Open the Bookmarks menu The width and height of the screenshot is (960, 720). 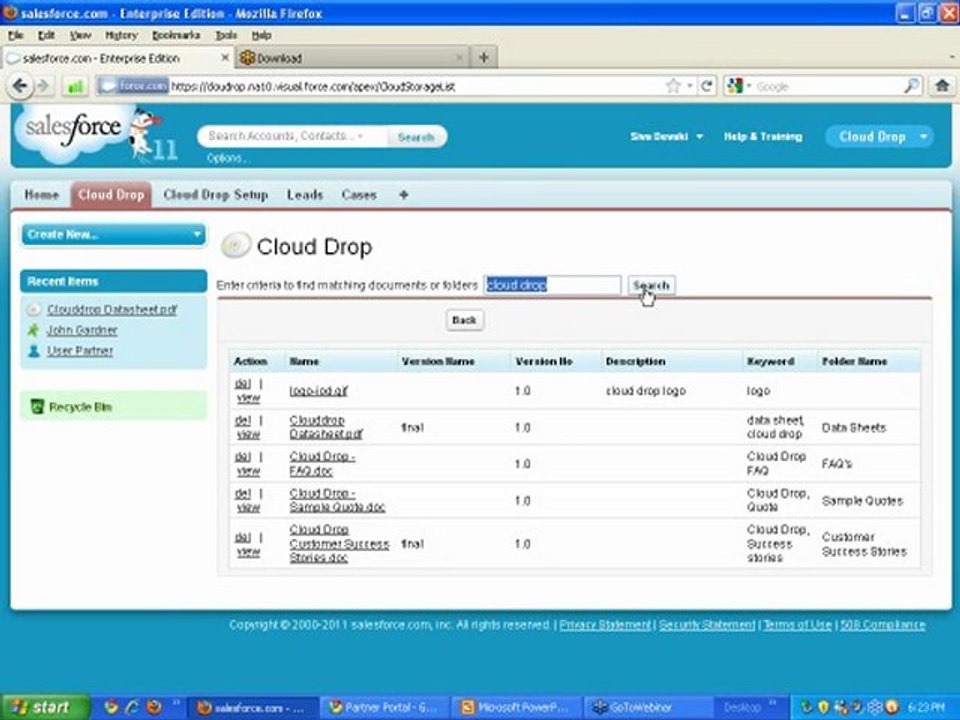coord(176,36)
